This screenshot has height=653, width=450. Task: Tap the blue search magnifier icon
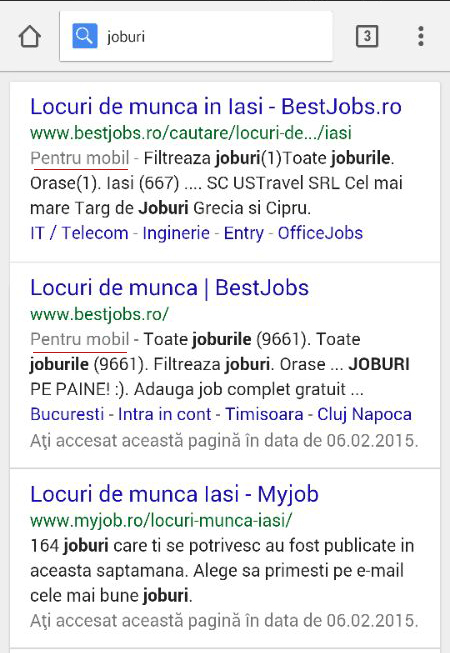point(85,36)
